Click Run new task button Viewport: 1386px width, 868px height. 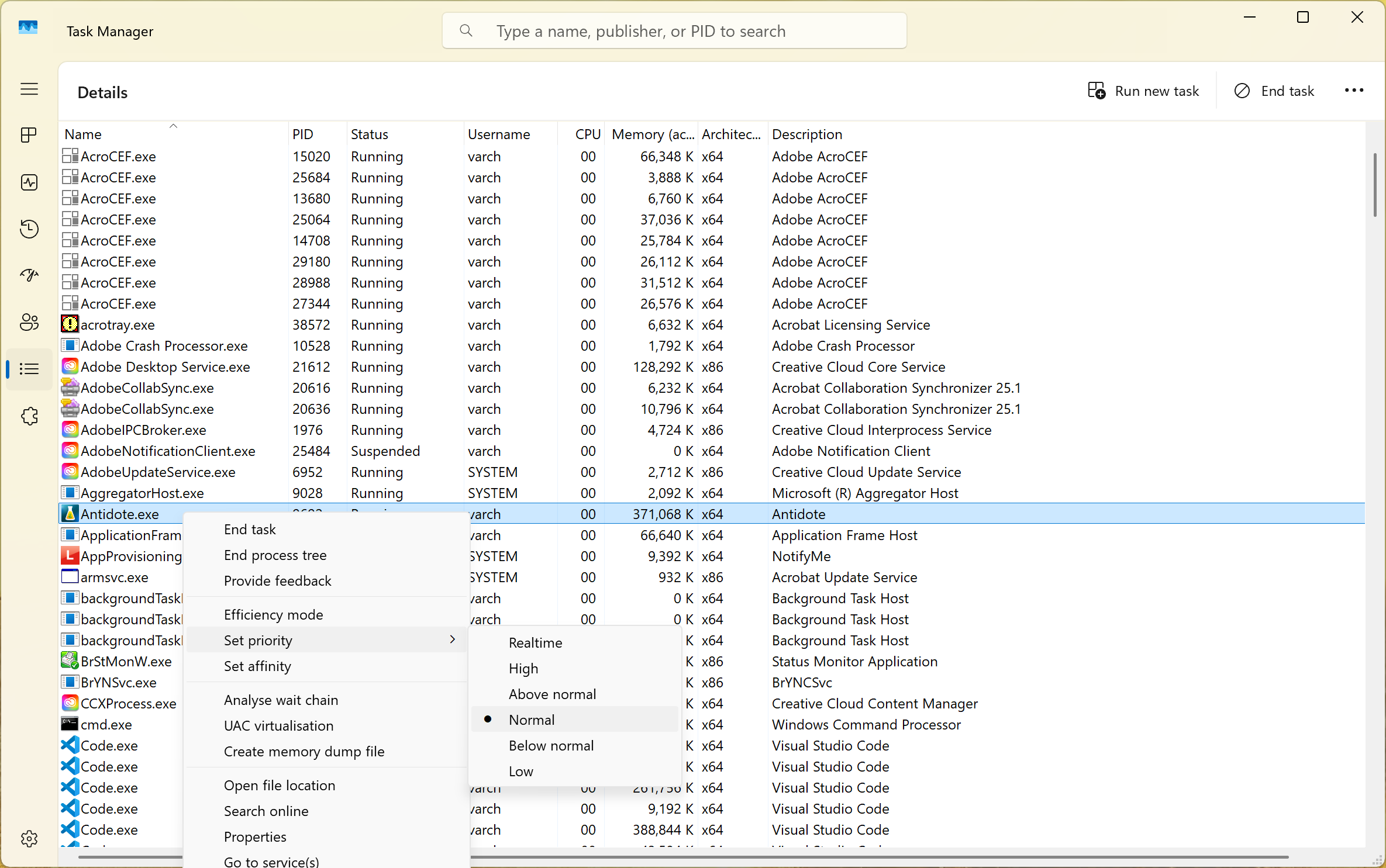tap(1143, 91)
